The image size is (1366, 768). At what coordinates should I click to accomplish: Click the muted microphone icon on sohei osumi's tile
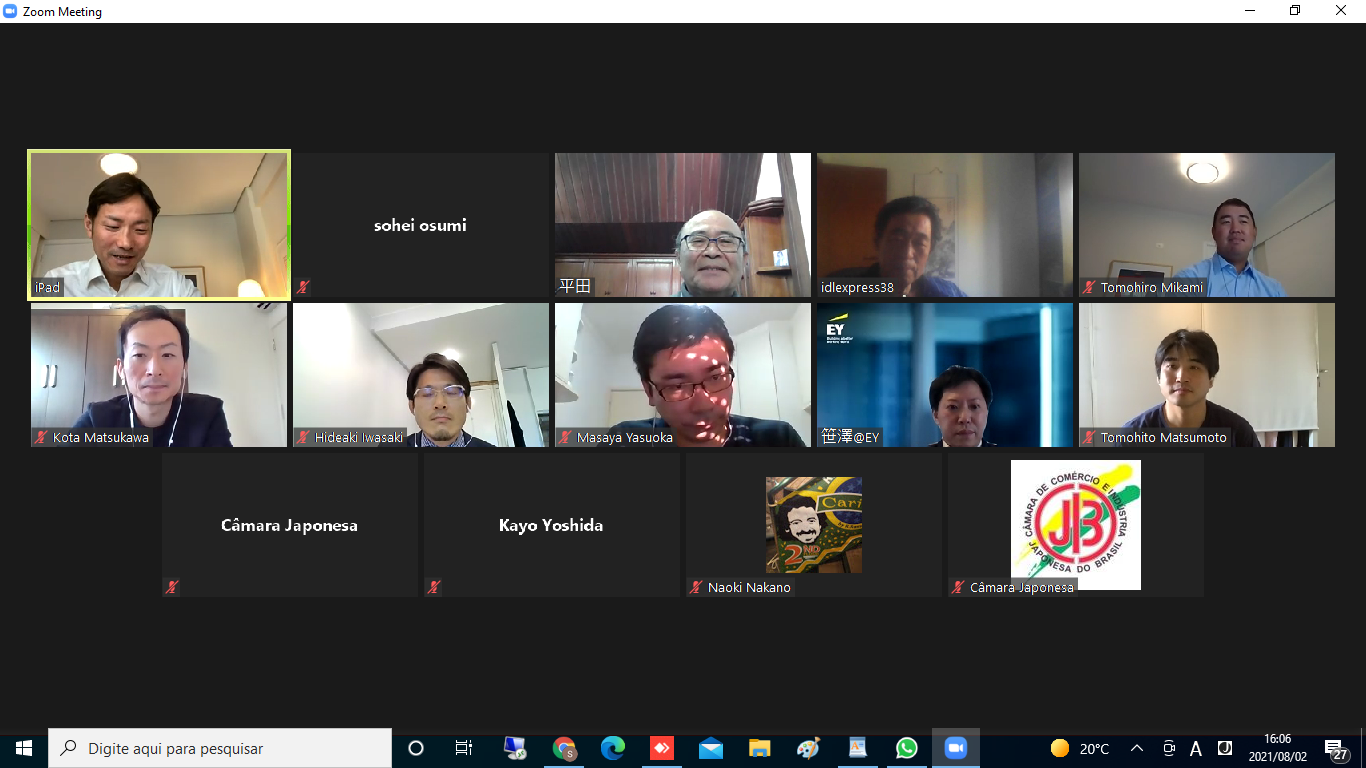point(303,288)
